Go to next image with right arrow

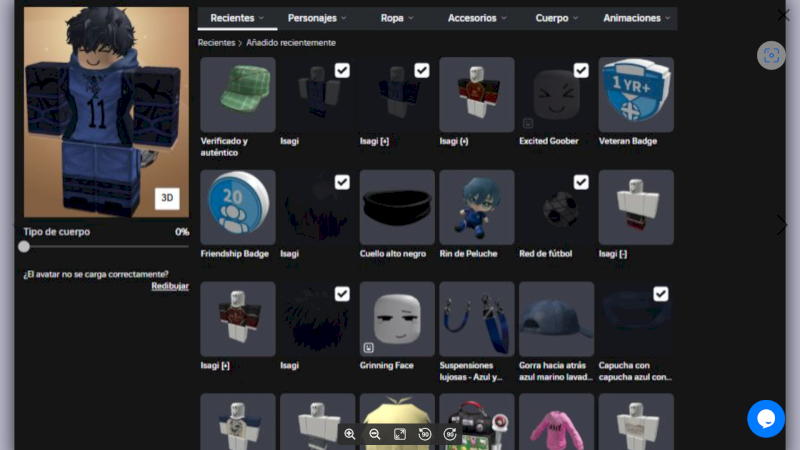(782, 225)
